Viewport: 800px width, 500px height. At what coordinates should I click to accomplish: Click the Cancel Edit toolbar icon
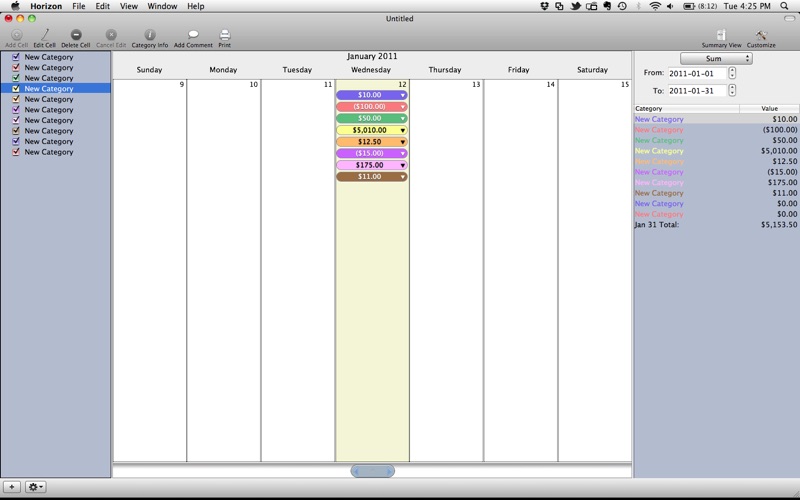(111, 35)
